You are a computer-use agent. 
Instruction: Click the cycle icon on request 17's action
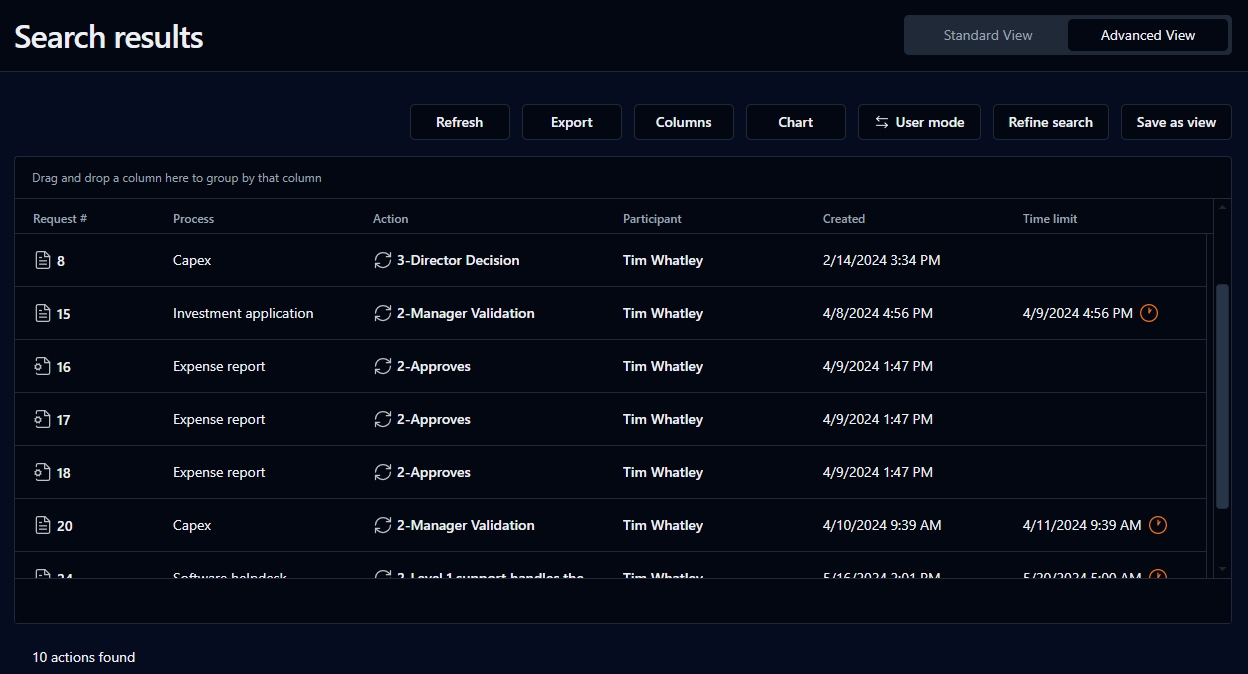point(382,420)
